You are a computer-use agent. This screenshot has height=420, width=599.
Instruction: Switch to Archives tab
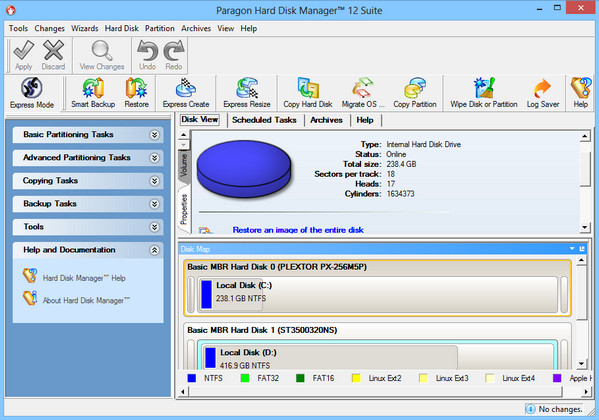pyautogui.click(x=326, y=120)
